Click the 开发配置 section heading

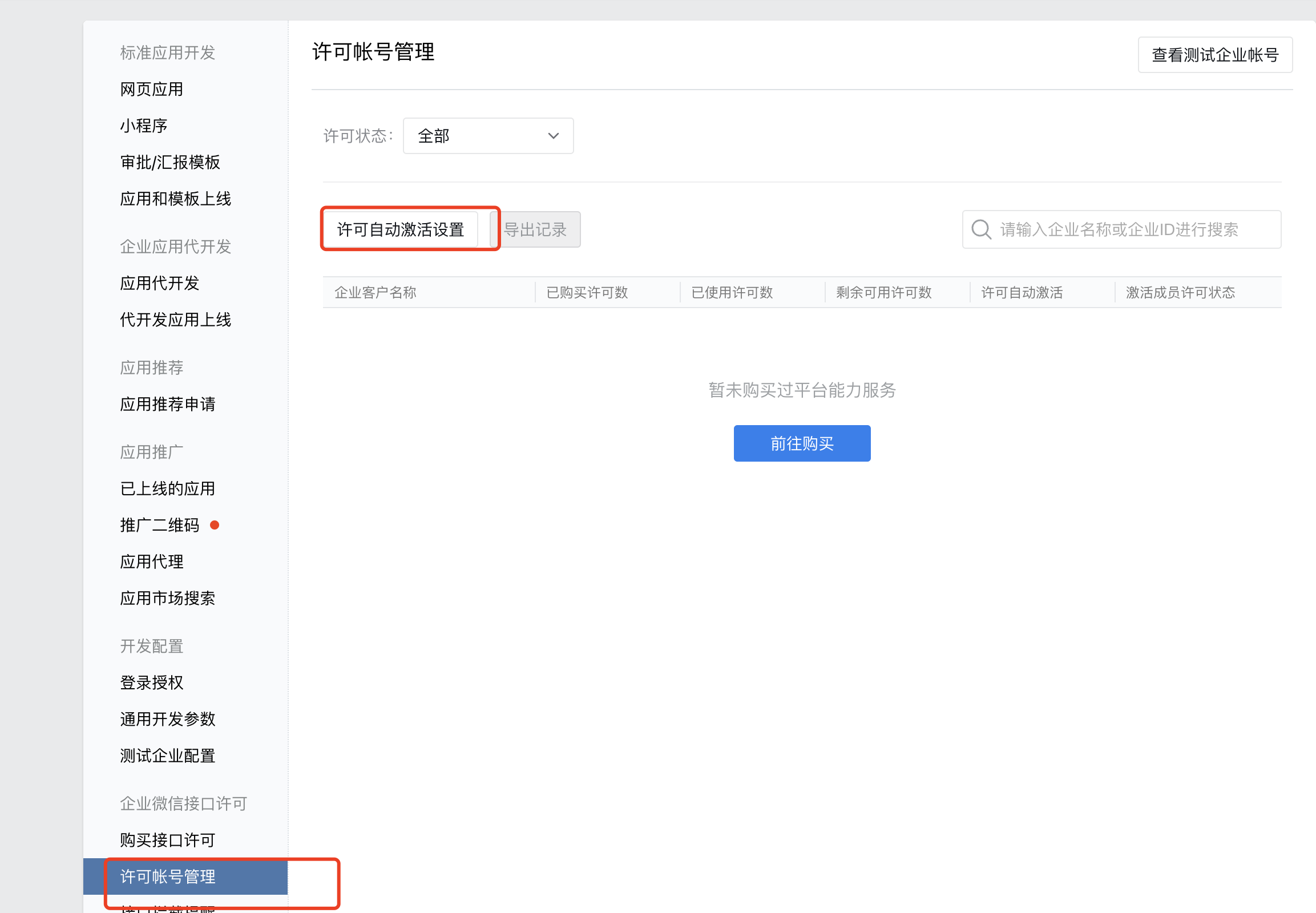[x=152, y=646]
